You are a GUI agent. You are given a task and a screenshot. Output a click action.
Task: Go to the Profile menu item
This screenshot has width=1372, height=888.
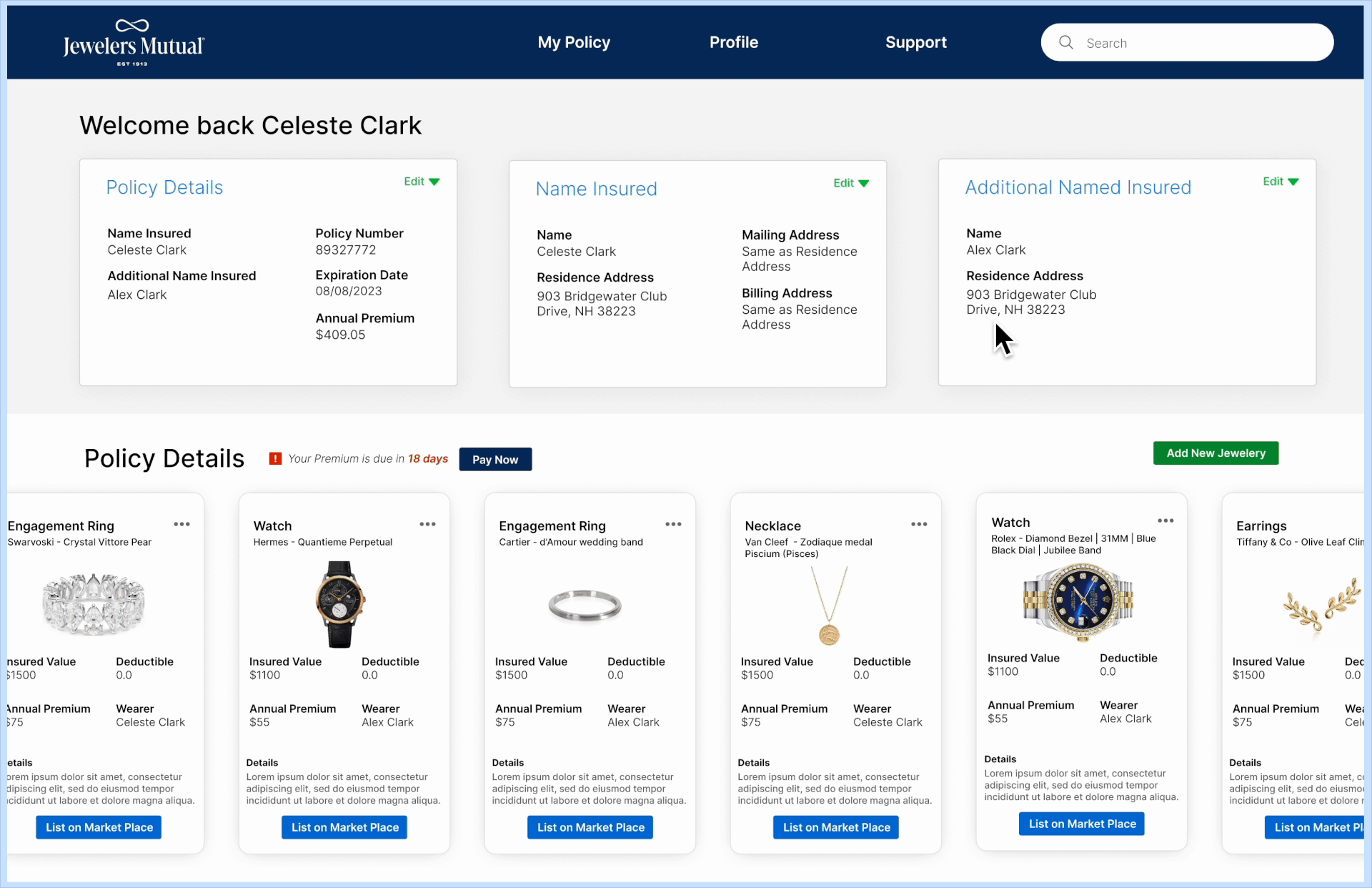click(734, 42)
